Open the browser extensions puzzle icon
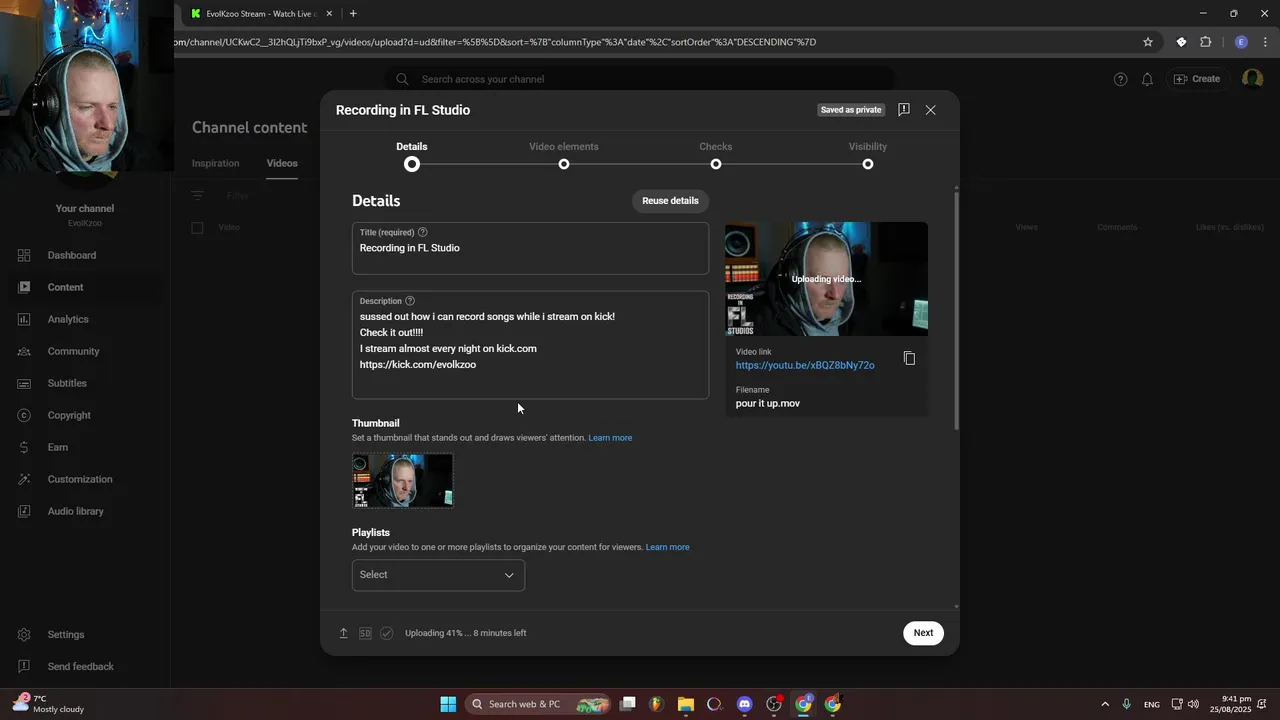This screenshot has width=1280, height=720. coord(1205,42)
